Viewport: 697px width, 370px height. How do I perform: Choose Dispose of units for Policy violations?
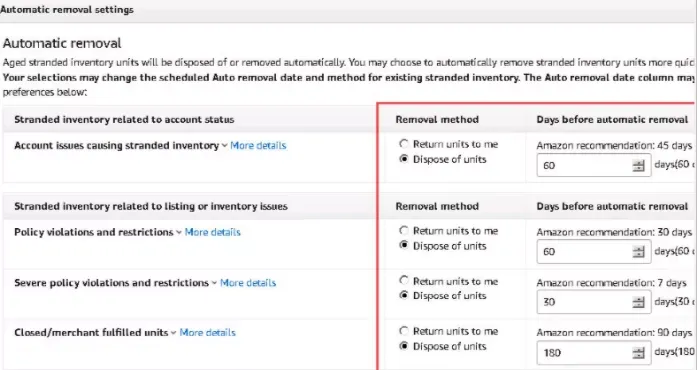tap(404, 245)
